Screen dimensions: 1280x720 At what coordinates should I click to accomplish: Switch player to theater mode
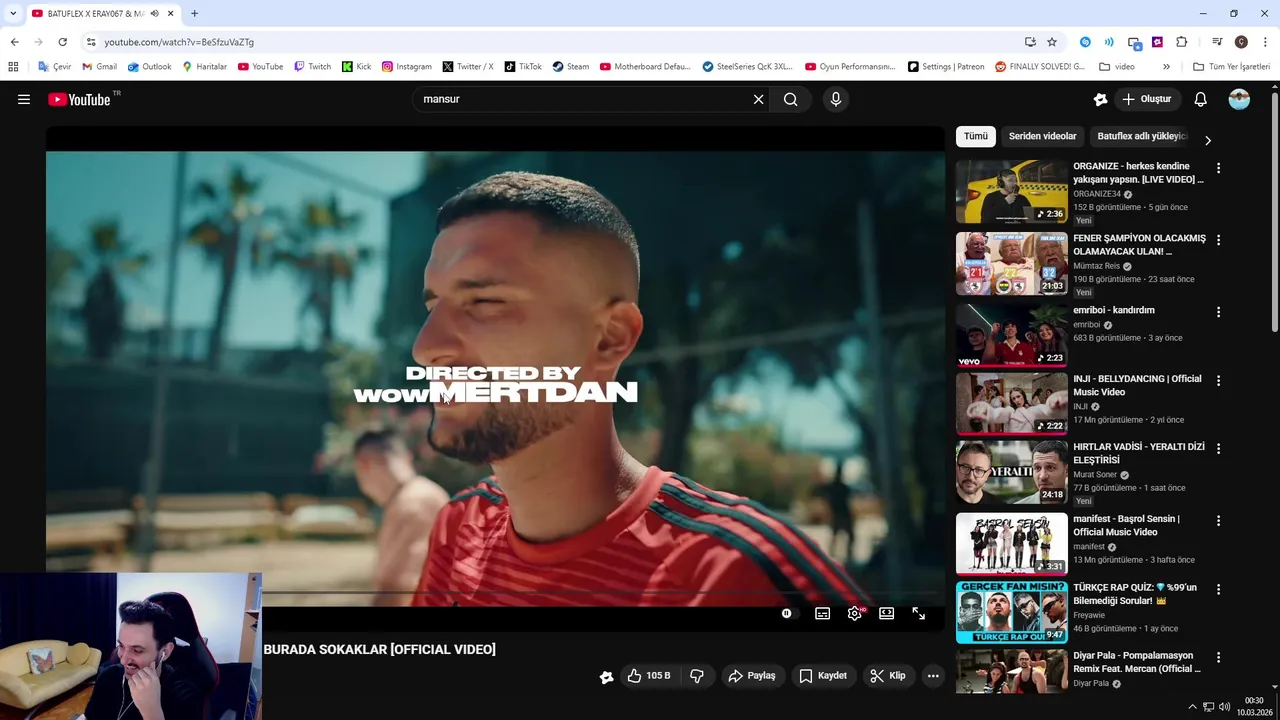point(886,613)
